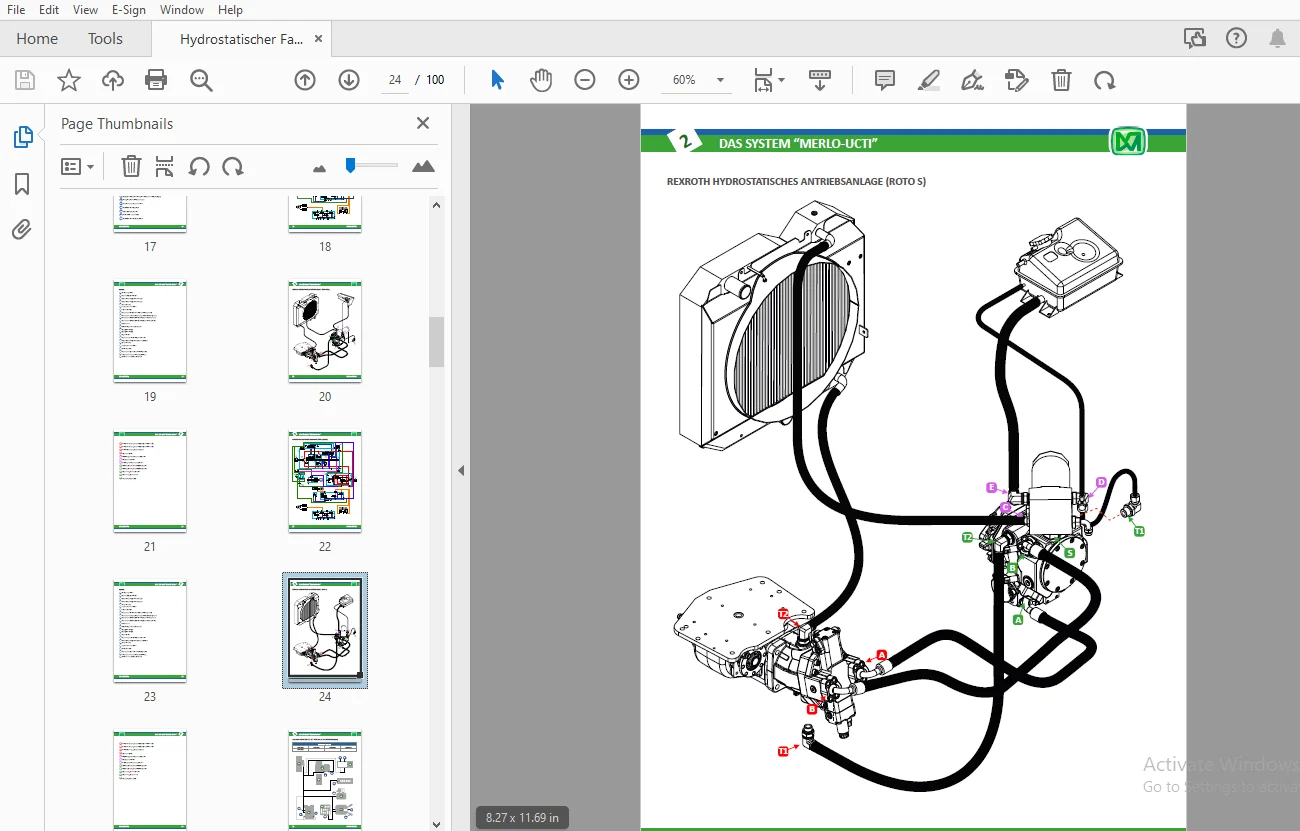The image size is (1300, 831).
Task: Rotate thumbnails clockwise
Action: pyautogui.click(x=233, y=166)
